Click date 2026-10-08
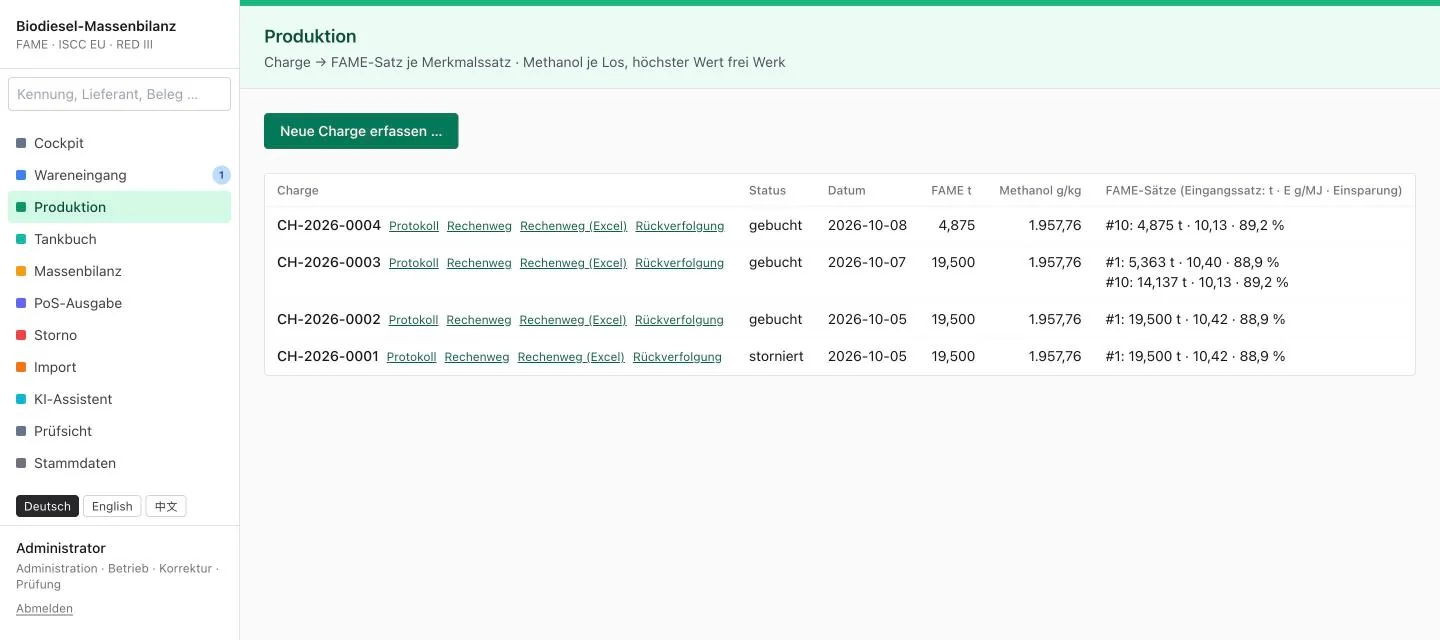 (867, 225)
